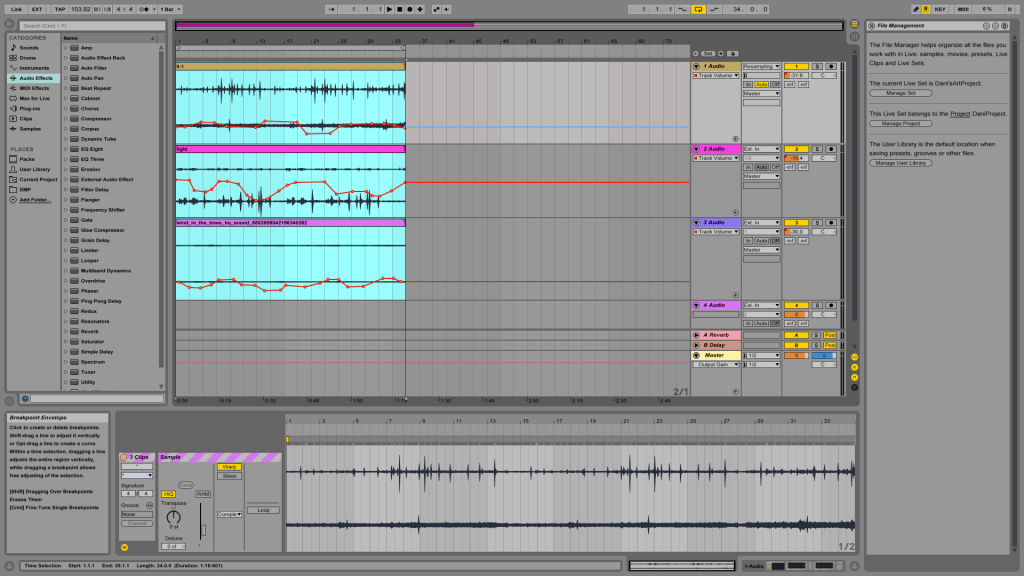Toggle the HiQ sample button
The height and width of the screenshot is (576, 1024).
pos(168,494)
